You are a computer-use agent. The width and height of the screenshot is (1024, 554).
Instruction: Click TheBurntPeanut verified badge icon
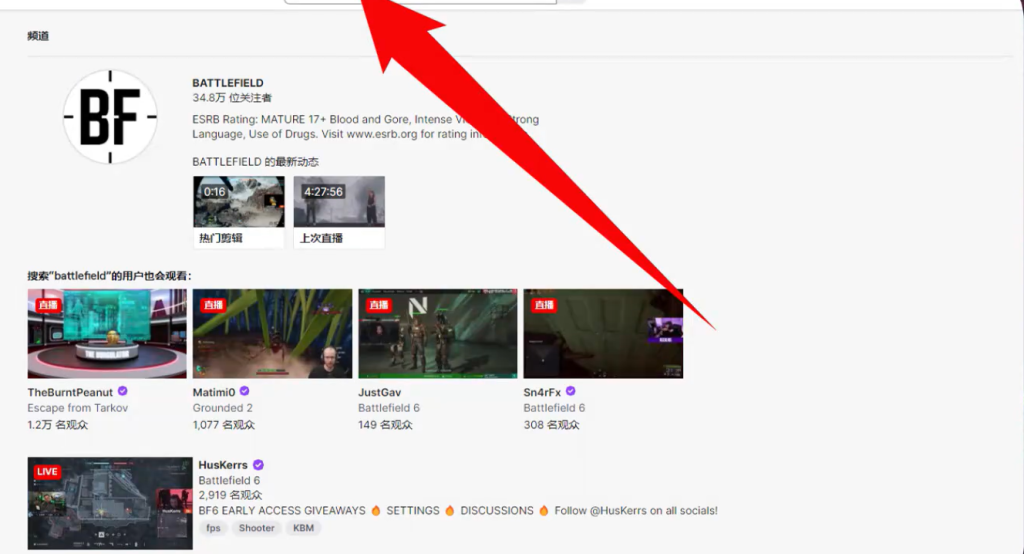pos(122,391)
